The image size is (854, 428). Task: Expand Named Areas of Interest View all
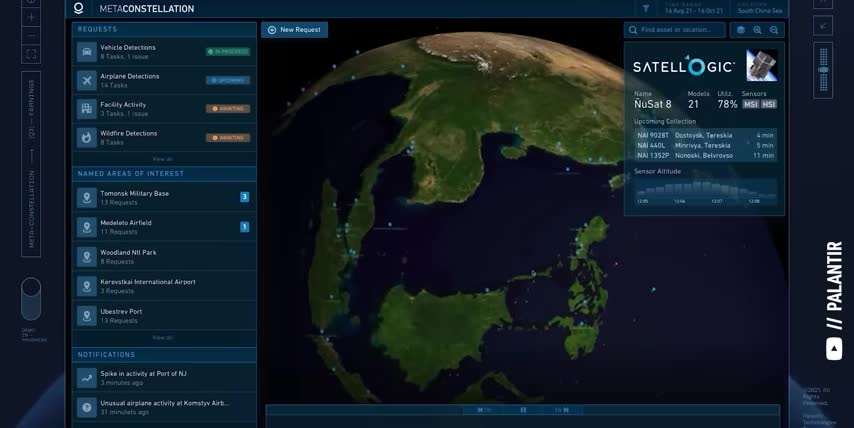[162, 337]
